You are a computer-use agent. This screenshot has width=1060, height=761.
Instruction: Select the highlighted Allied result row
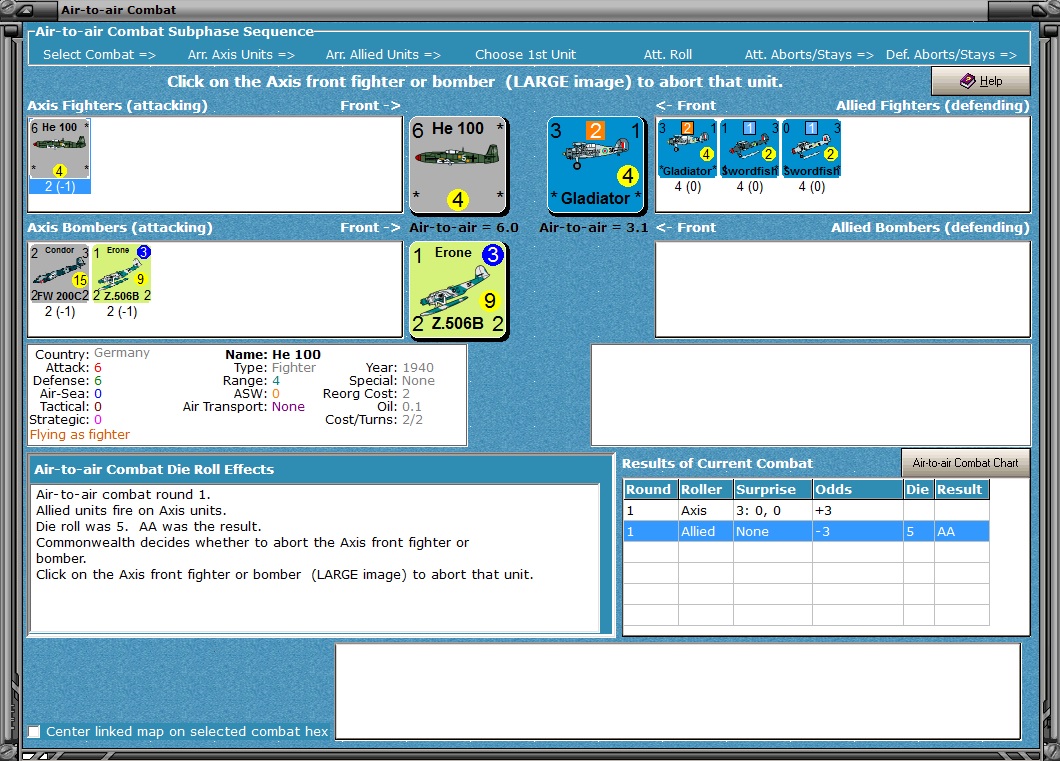point(806,531)
